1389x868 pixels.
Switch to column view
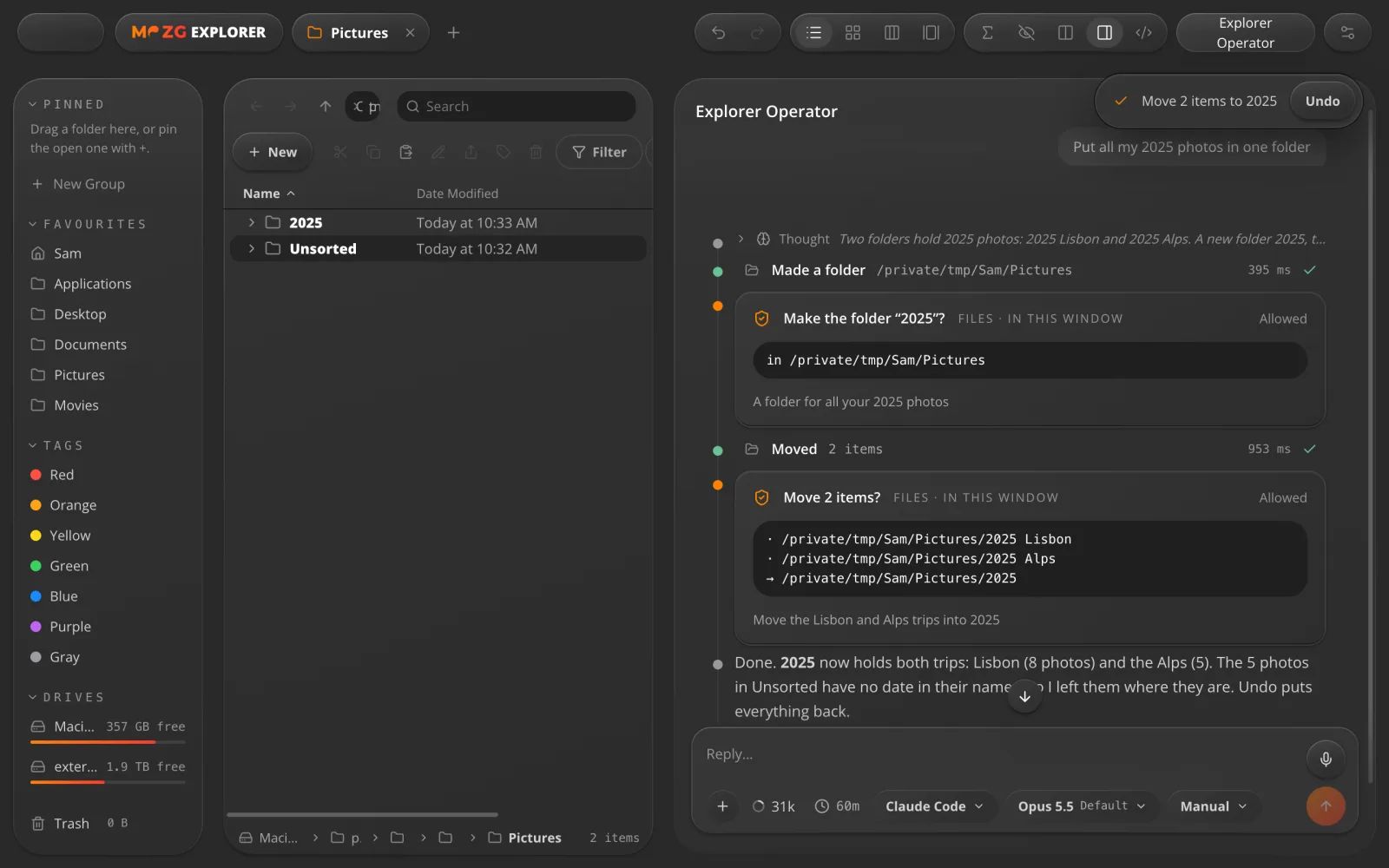click(x=892, y=33)
